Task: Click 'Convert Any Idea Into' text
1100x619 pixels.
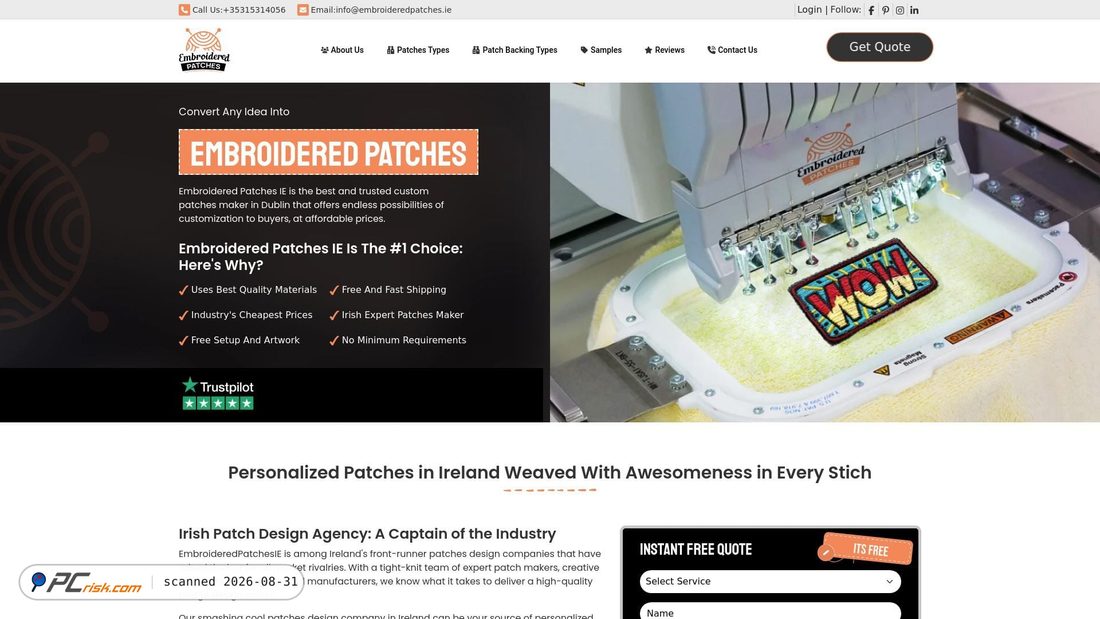Action: coord(234,112)
